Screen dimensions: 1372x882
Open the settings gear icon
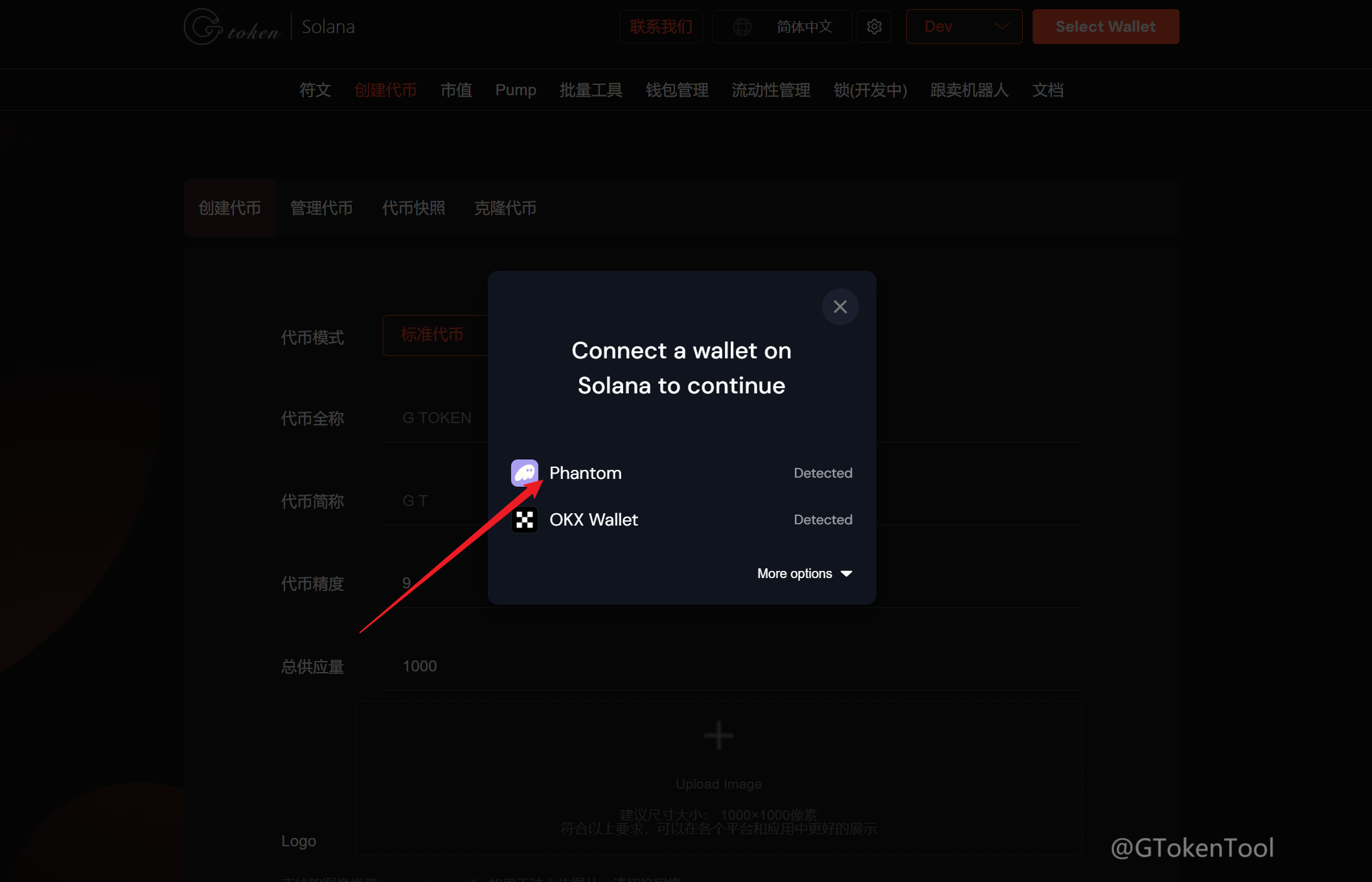[x=874, y=27]
